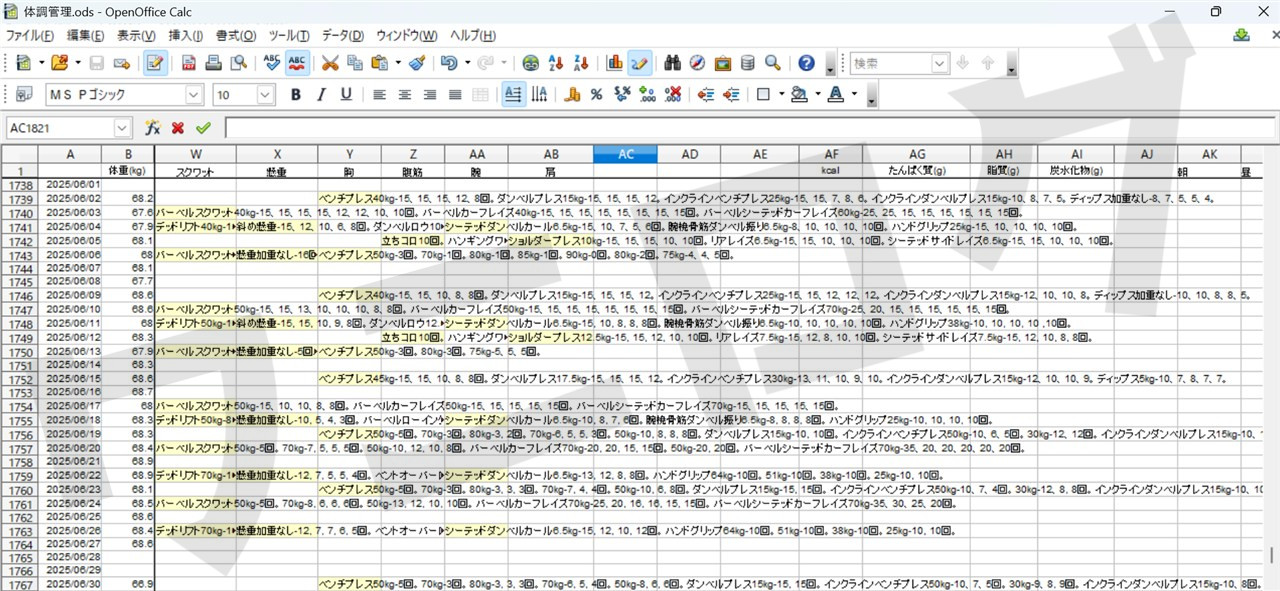Decrease cell indent
The width and height of the screenshot is (1280, 591).
pos(706,94)
